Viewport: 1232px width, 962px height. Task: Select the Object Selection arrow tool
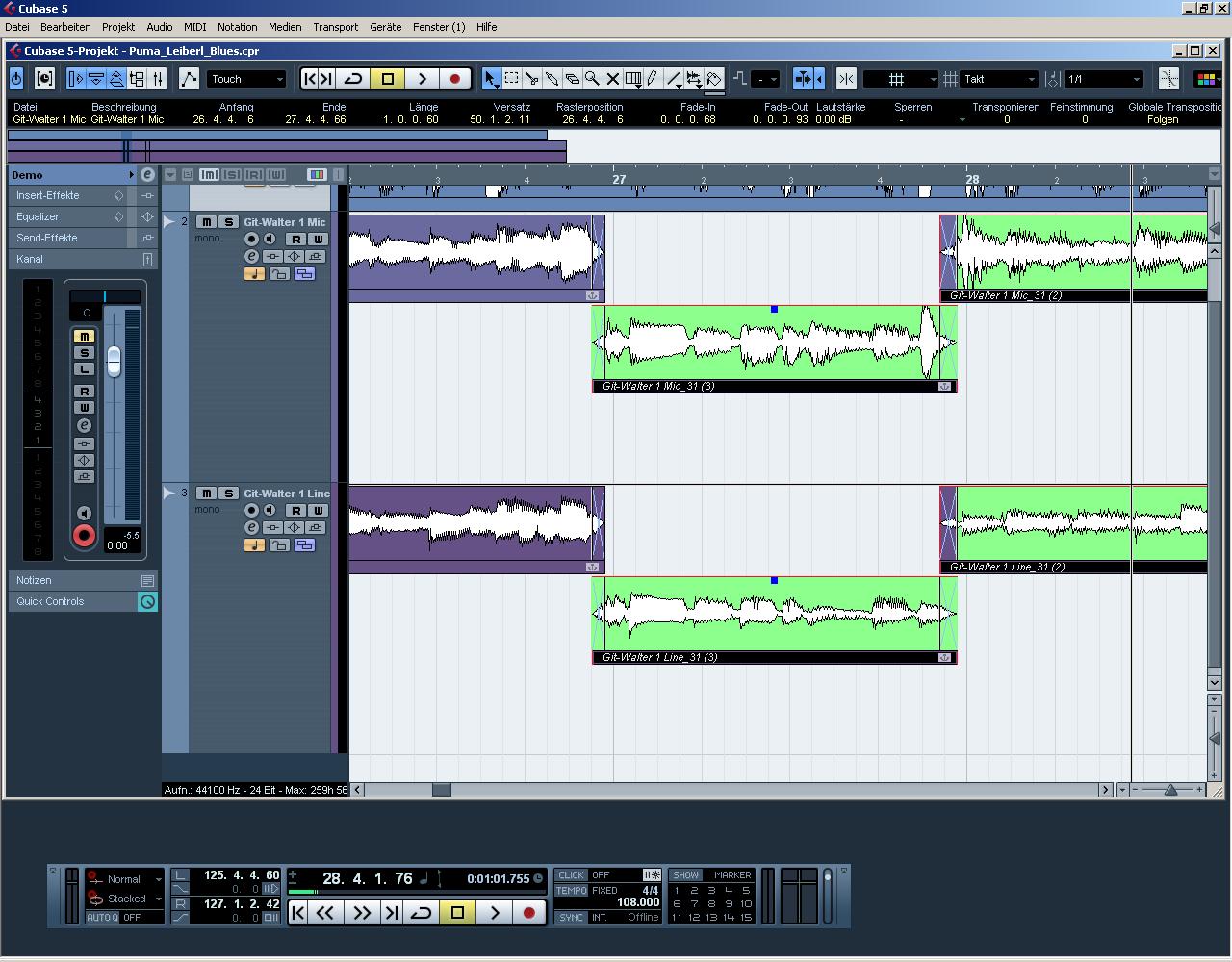492,79
